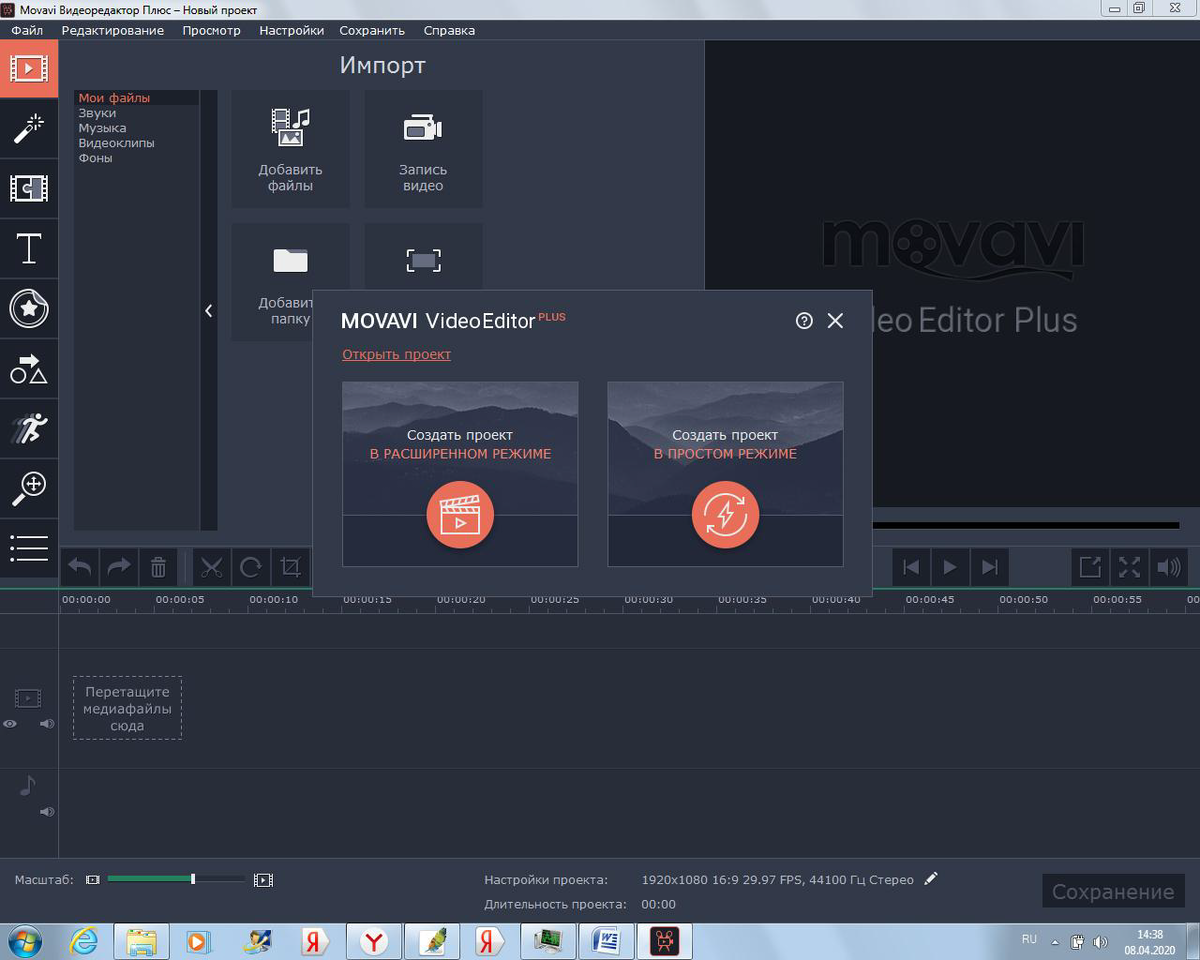Image resolution: width=1200 pixels, height=960 pixels.
Task: Open the Stickers star panel
Action: tap(29, 309)
